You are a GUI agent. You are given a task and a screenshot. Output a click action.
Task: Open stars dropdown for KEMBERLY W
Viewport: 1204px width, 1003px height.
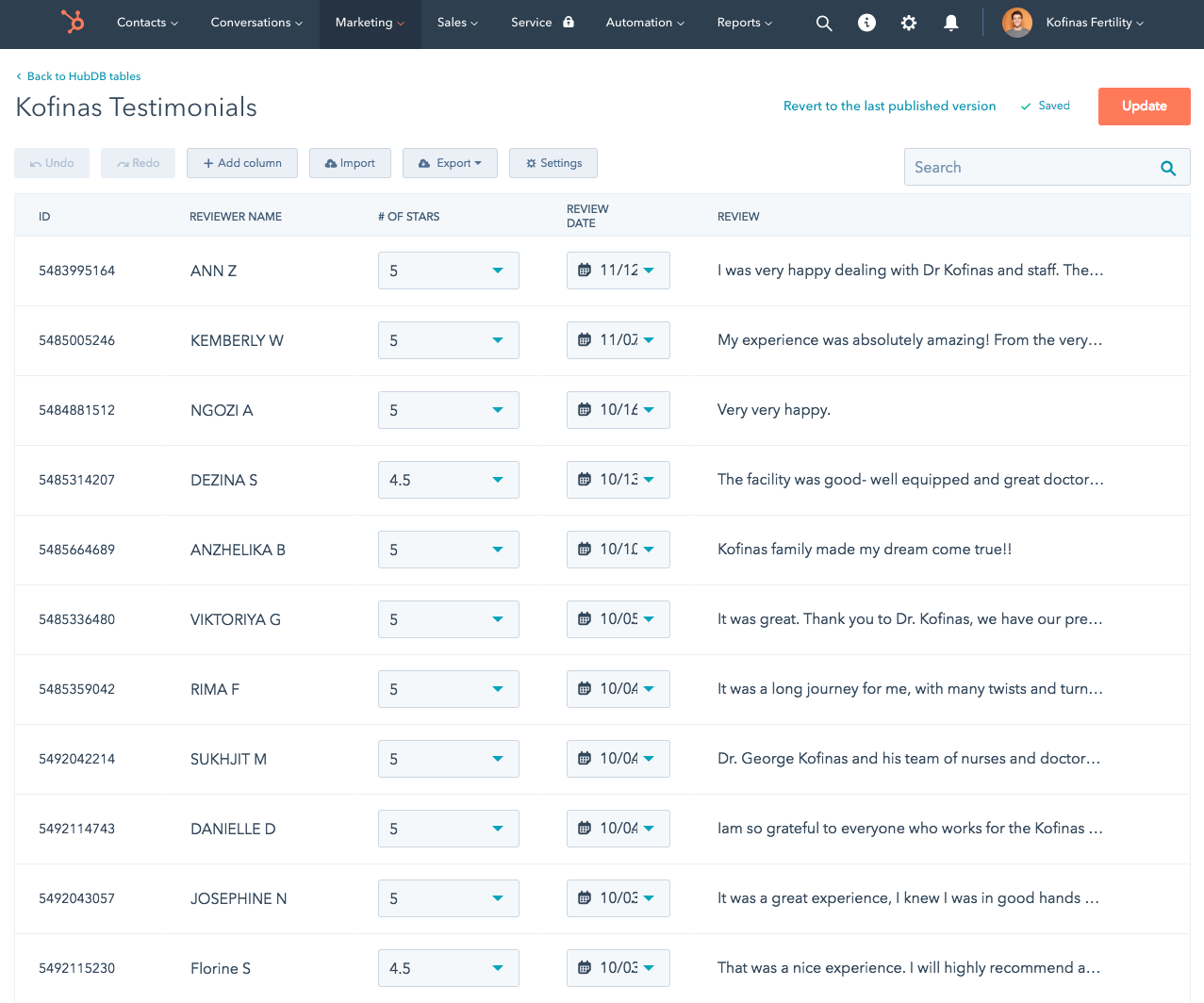coord(449,340)
